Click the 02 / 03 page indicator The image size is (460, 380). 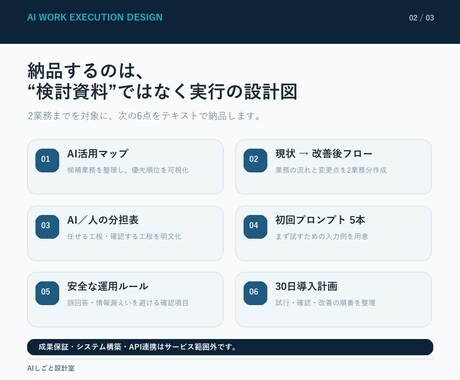pyautogui.click(x=421, y=18)
